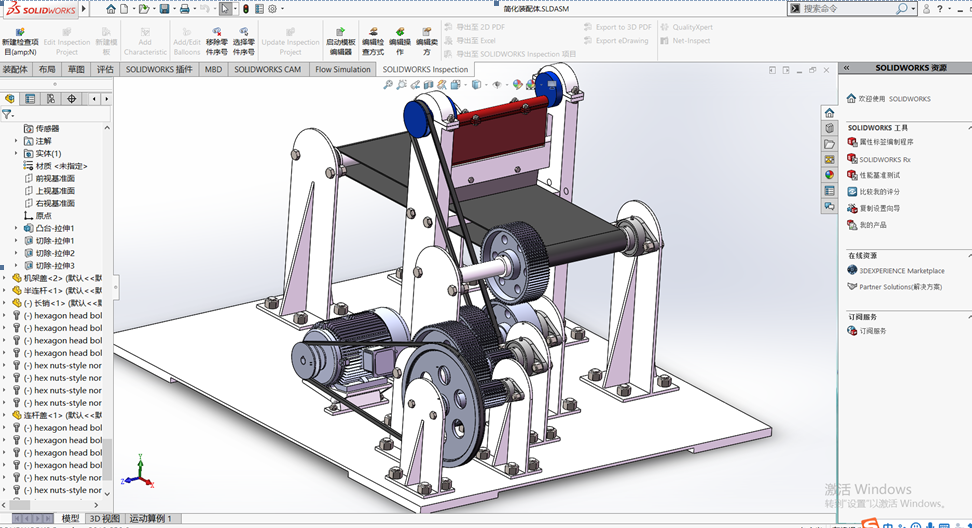Open the MBD ribbon tab
Viewport: 972px width, 528px height.
click(213, 69)
